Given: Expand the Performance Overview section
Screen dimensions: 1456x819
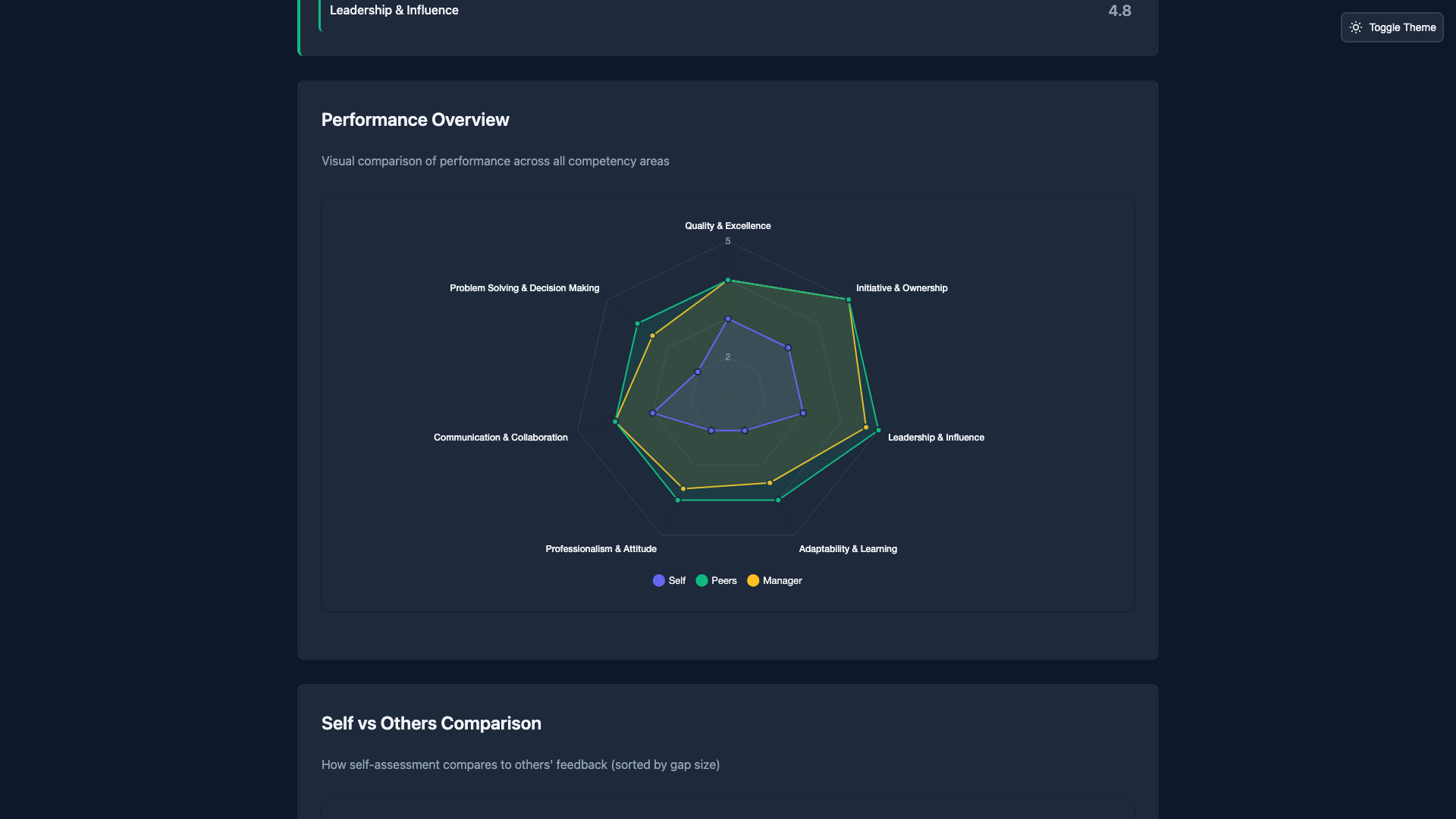Looking at the screenshot, I should [x=415, y=119].
